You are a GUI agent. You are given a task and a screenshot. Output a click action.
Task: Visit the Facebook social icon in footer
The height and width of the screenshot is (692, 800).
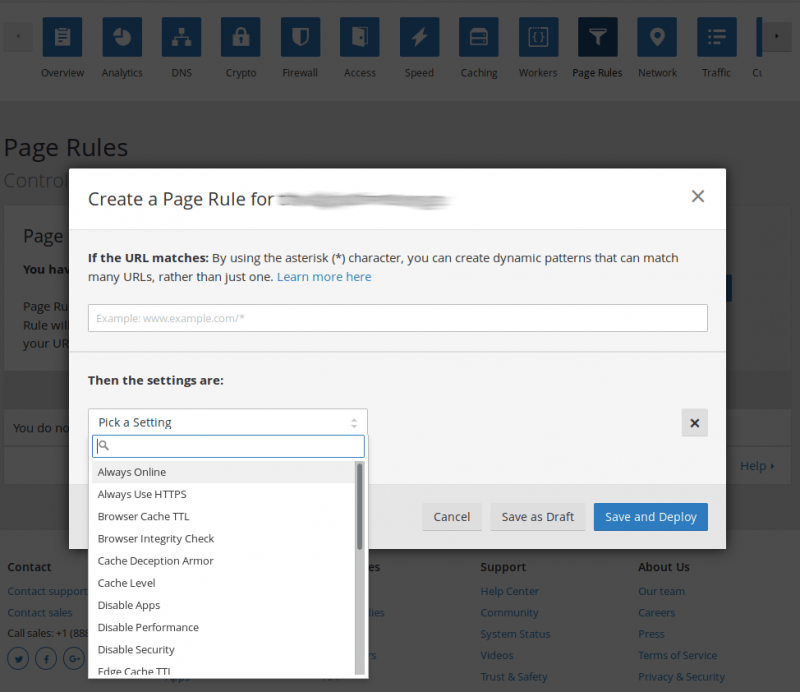[x=46, y=659]
